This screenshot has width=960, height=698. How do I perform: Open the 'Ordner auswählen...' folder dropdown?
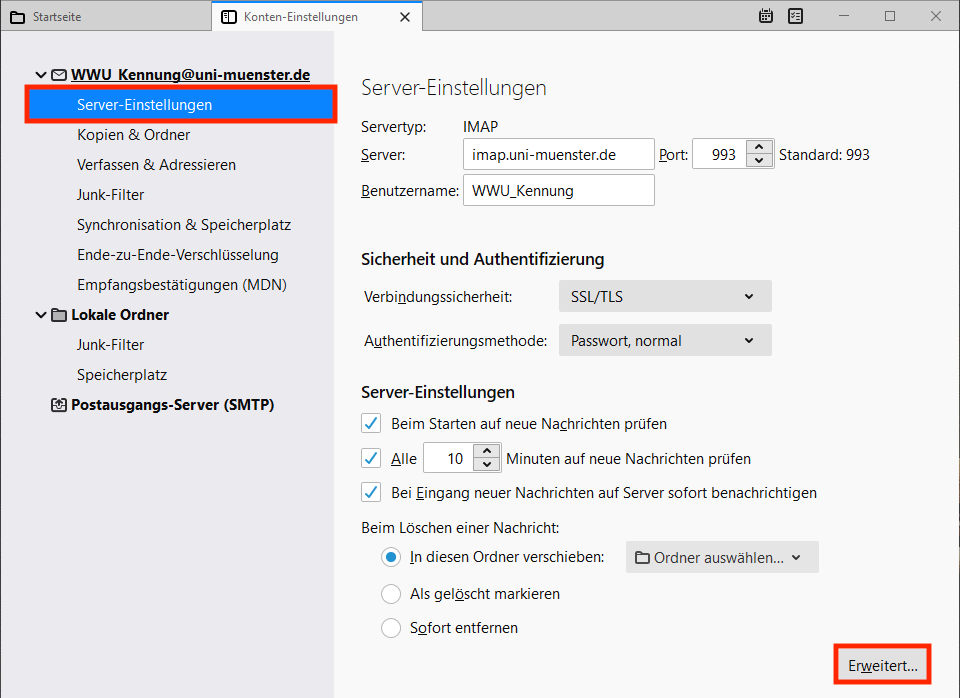(722, 558)
